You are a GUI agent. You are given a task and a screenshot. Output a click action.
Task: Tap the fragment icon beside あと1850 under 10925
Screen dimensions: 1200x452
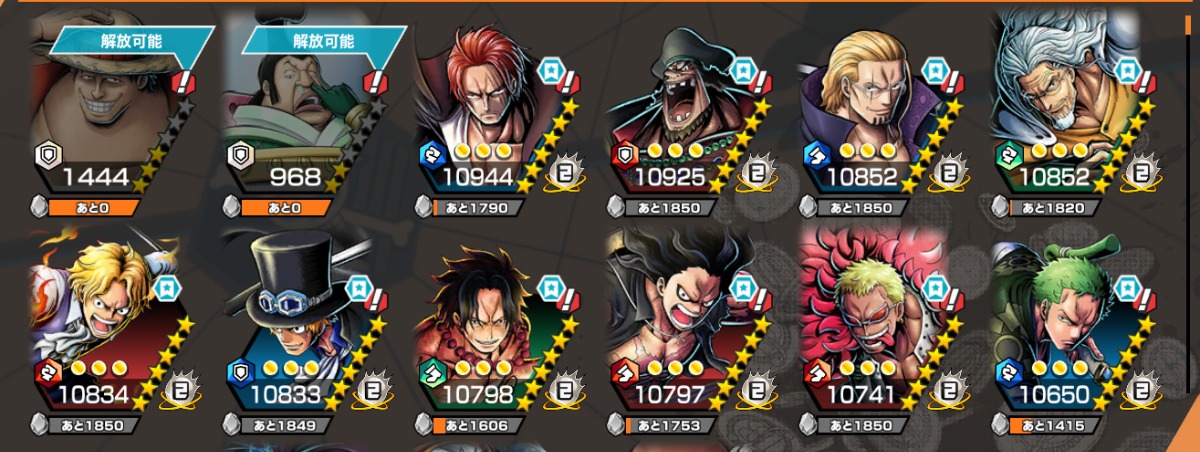point(614,209)
